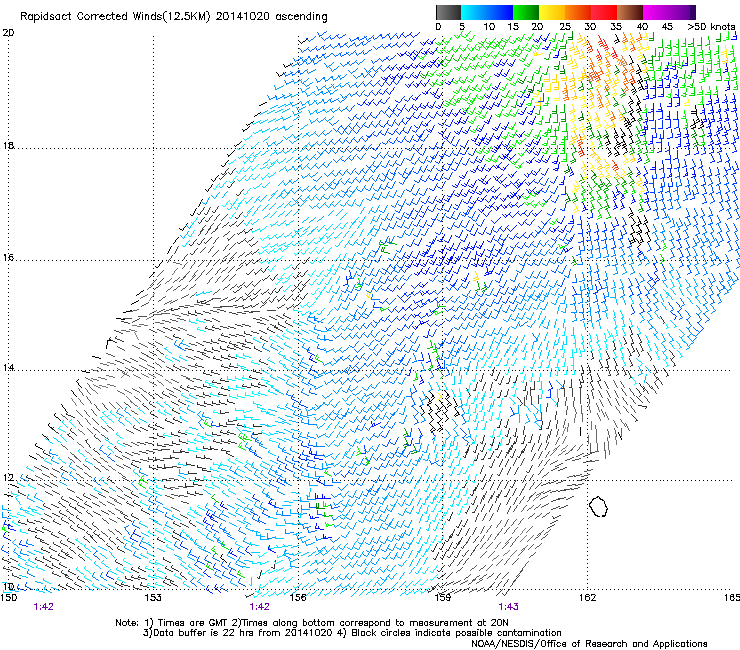Click the latitude label 14
The height and width of the screenshot is (650, 740).
(8, 368)
